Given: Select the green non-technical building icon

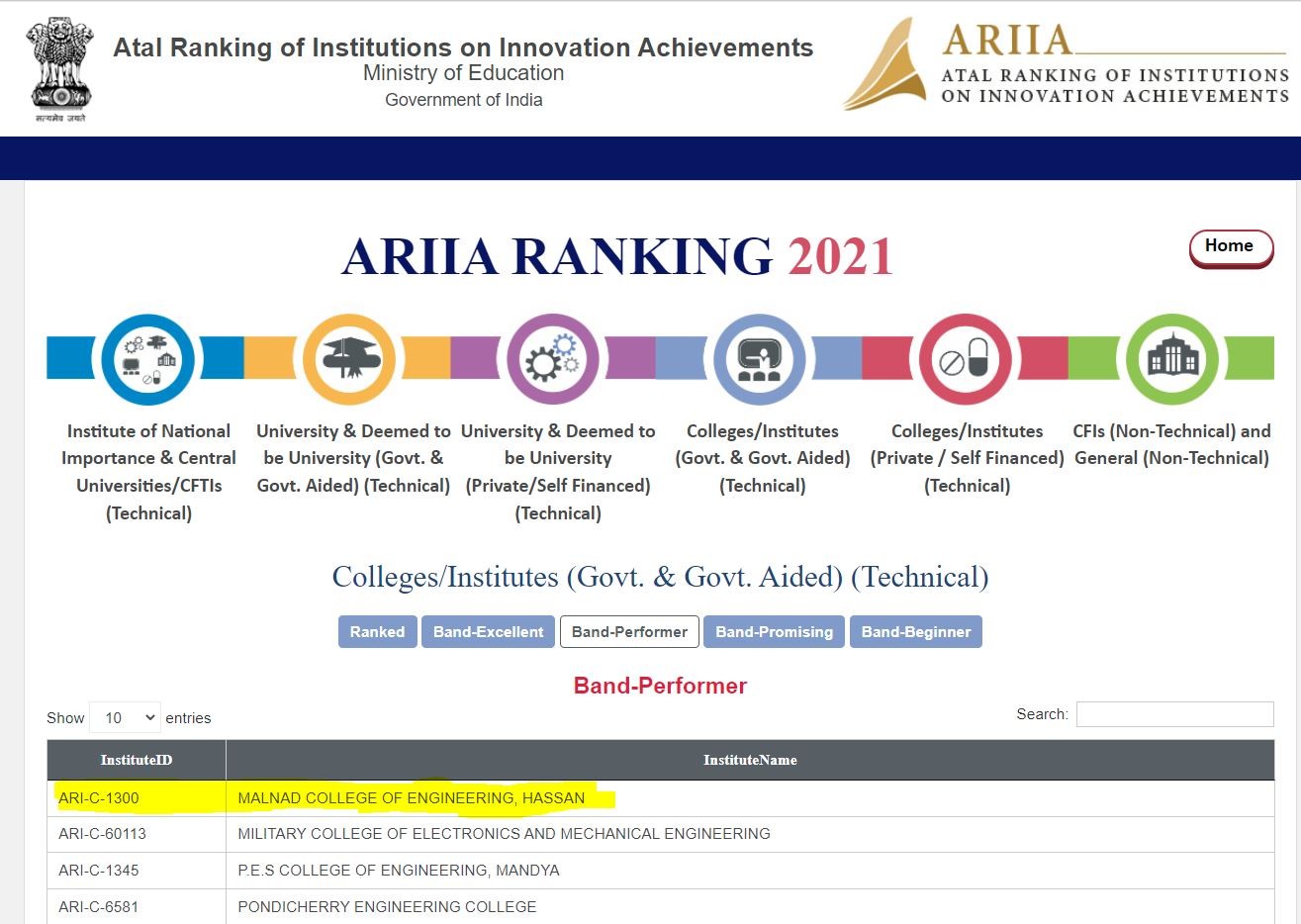Looking at the screenshot, I should (1172, 359).
